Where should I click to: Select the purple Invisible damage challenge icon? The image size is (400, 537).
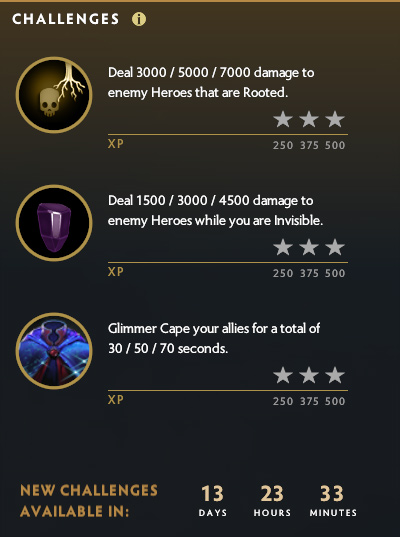point(54,223)
